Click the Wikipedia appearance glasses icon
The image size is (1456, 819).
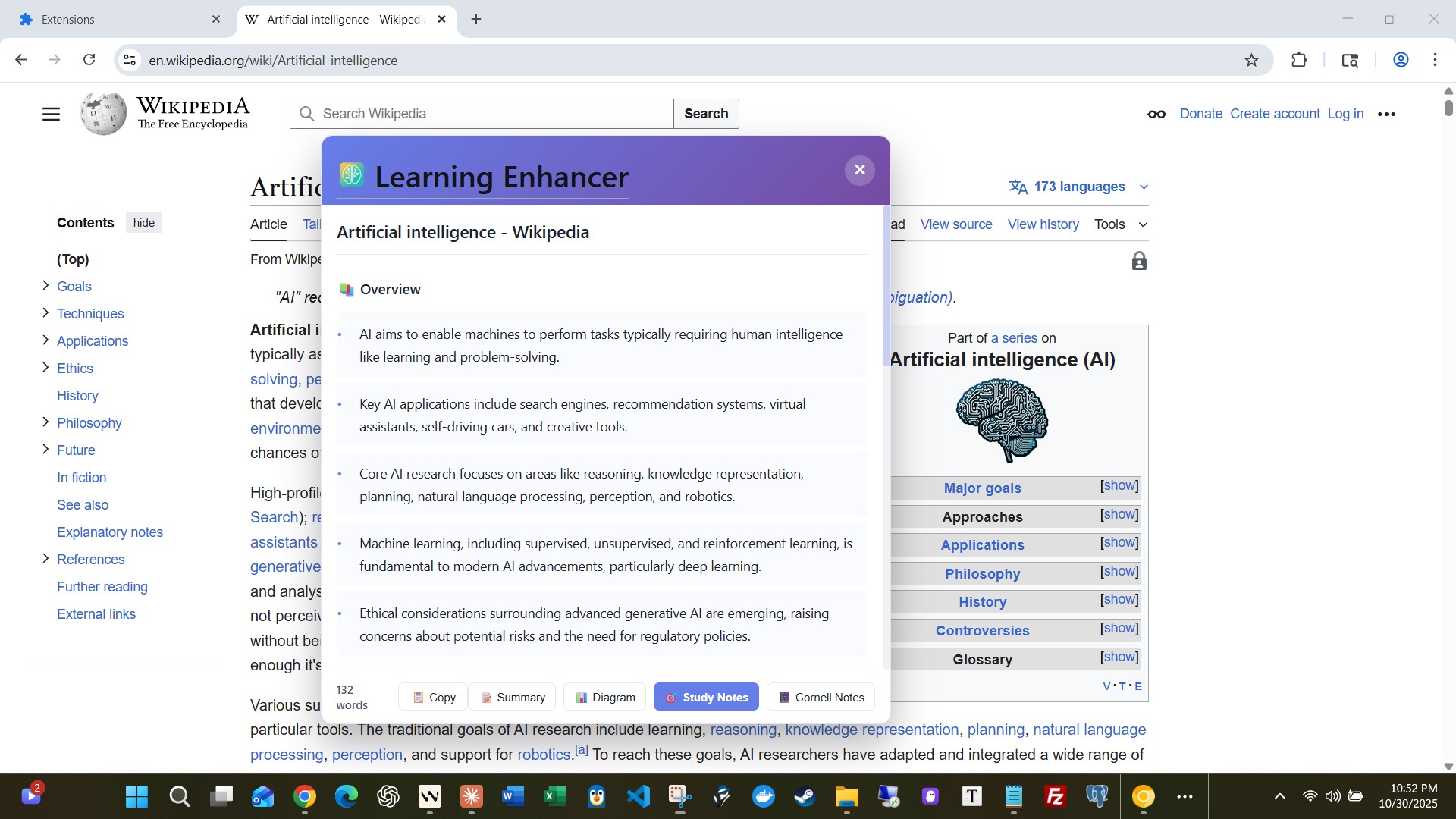click(x=1156, y=114)
